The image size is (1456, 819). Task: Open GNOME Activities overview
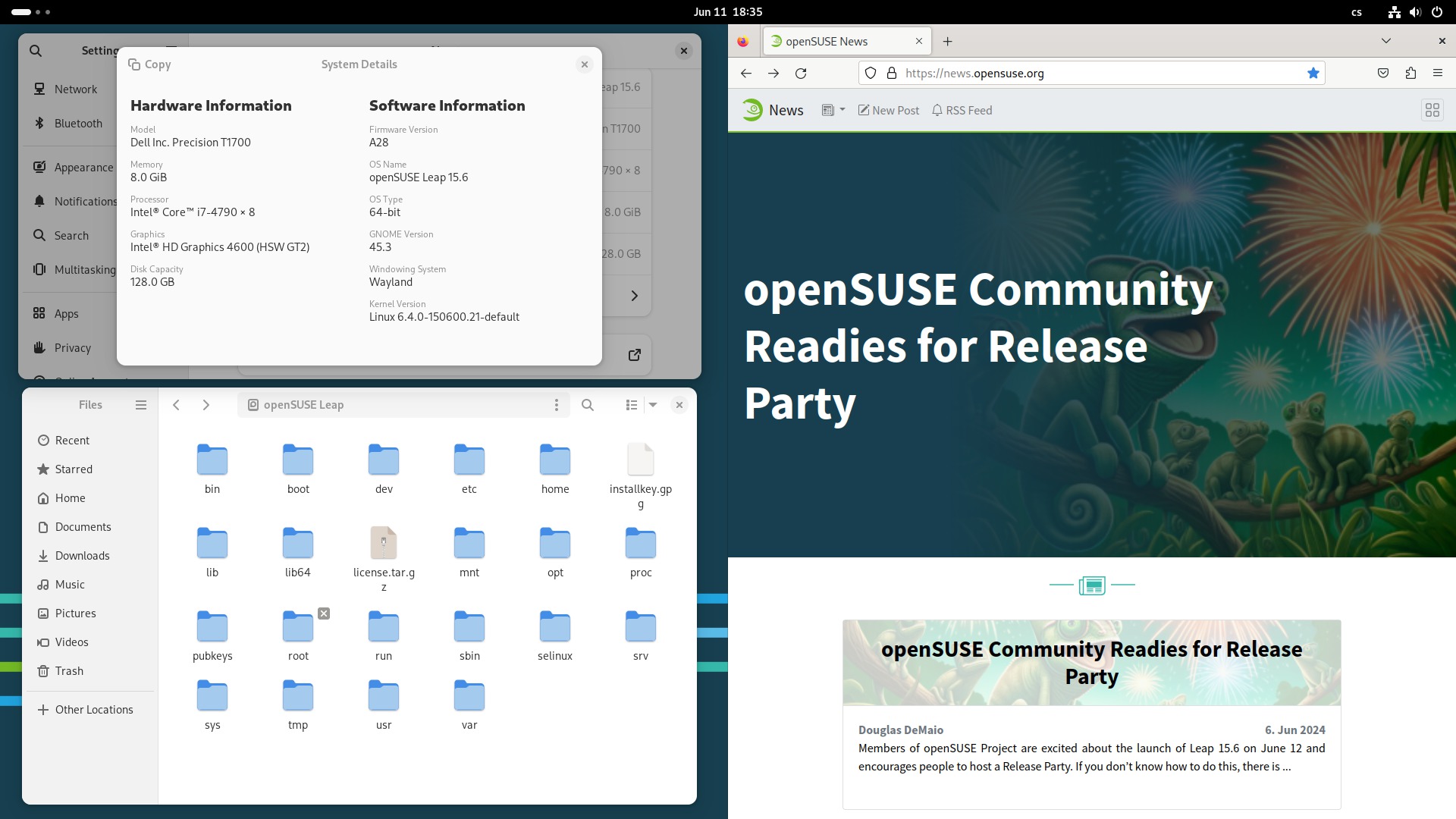click(x=31, y=12)
